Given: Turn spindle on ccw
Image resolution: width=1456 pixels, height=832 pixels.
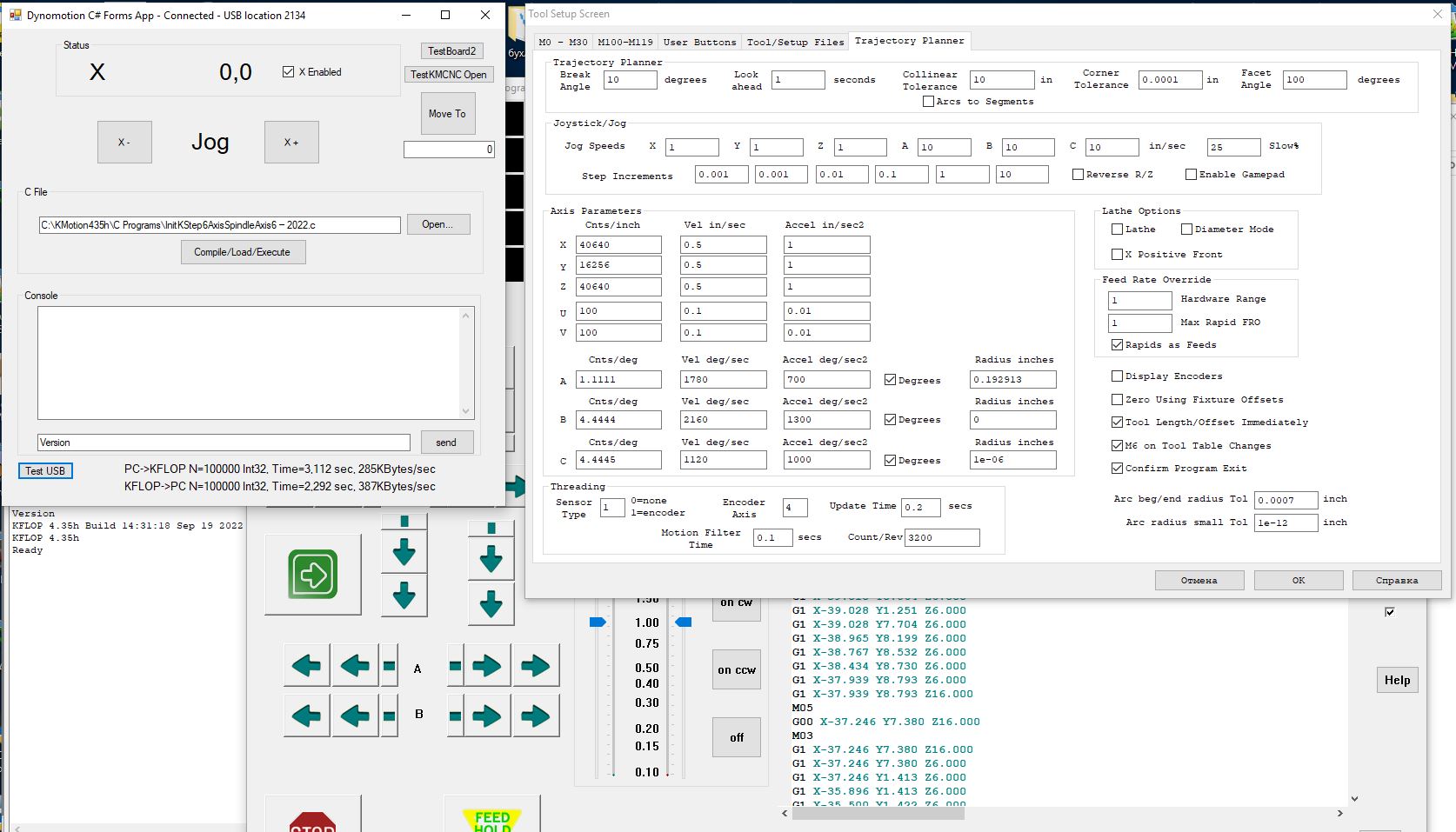Looking at the screenshot, I should [737, 670].
